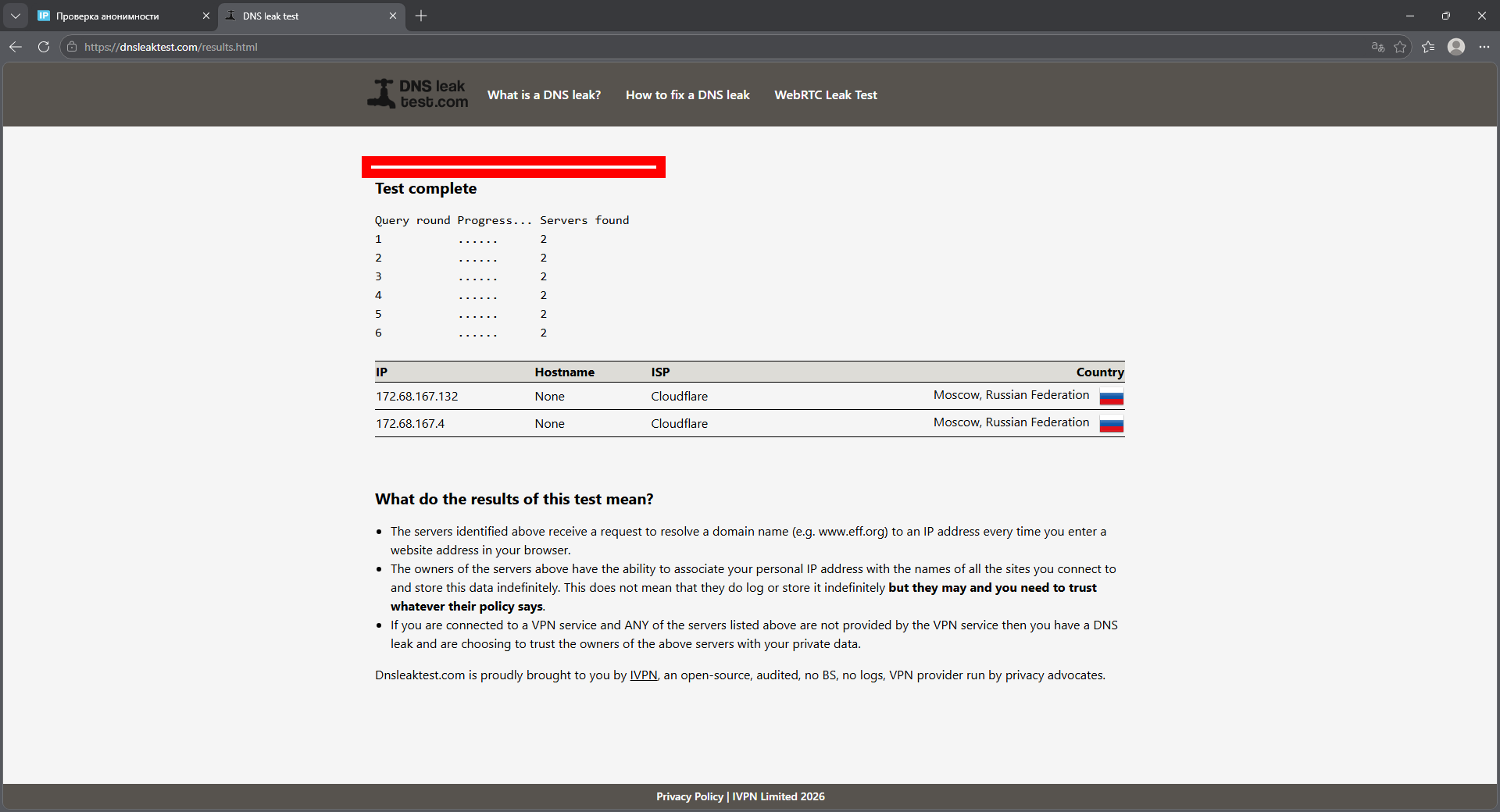This screenshot has width=1500, height=812.
Task: Open the WebRTC Leak Test link
Action: pyautogui.click(x=826, y=95)
